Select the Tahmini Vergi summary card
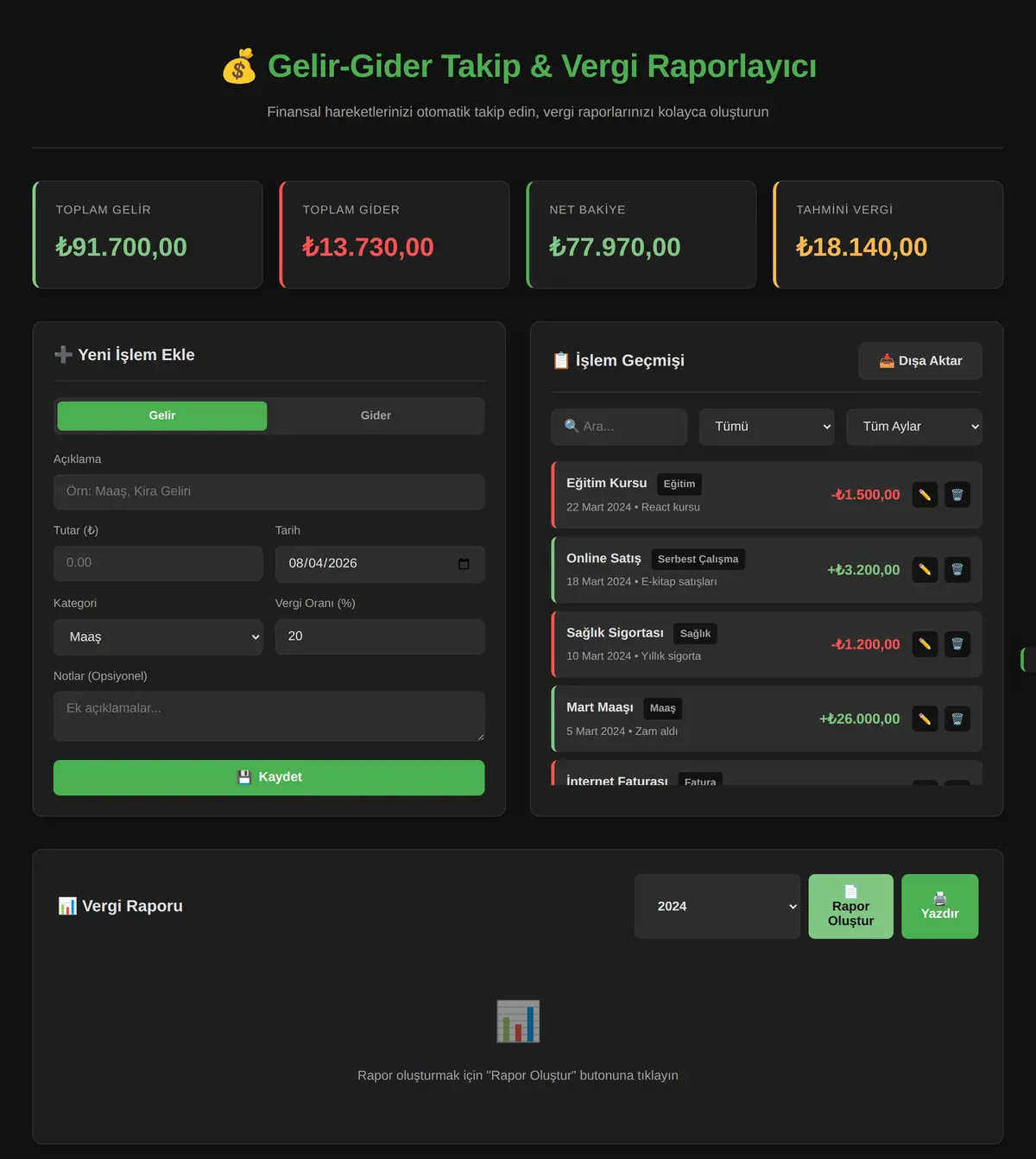The width and height of the screenshot is (1036, 1159). [888, 235]
